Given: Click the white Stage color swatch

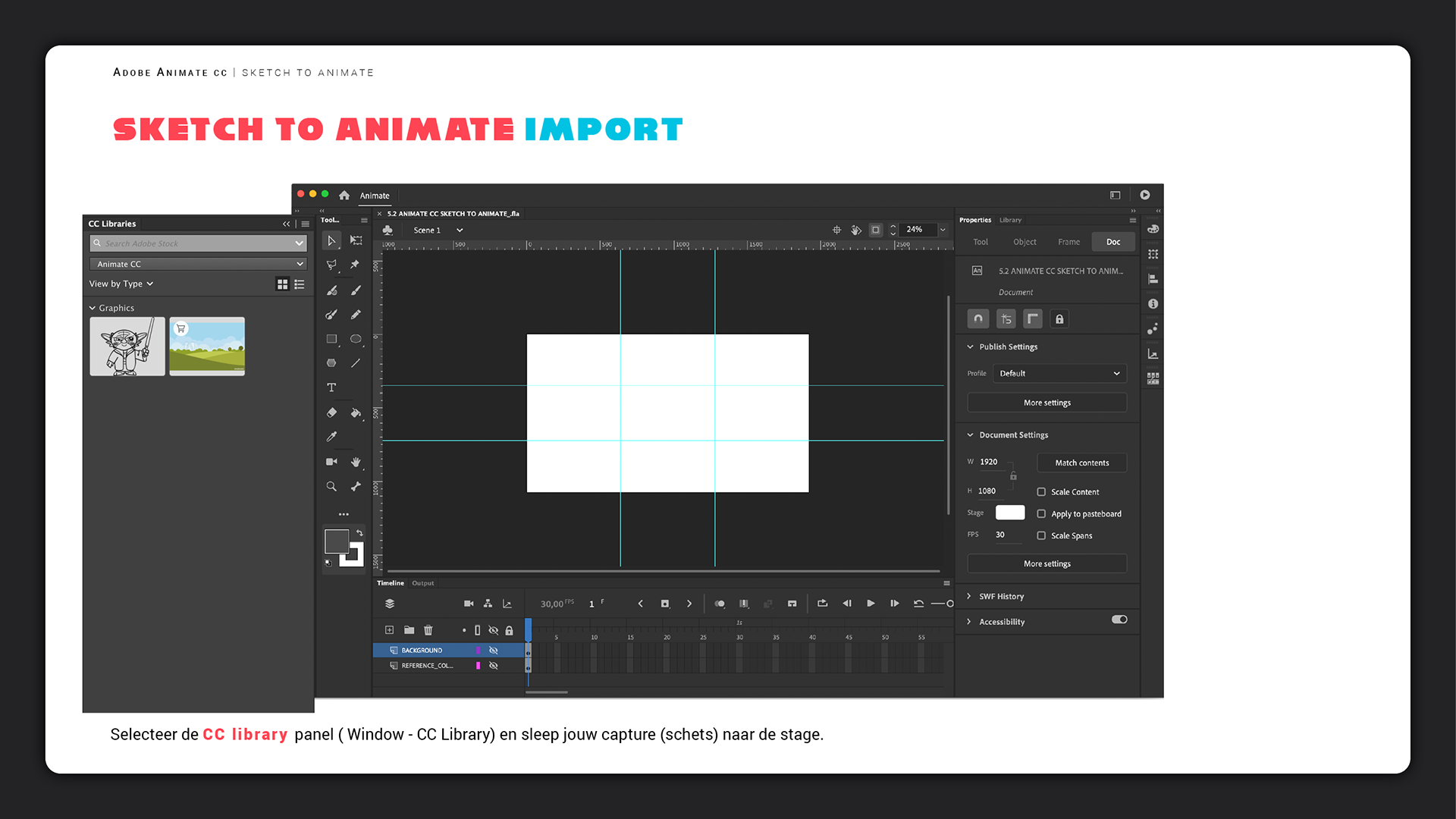Looking at the screenshot, I should [x=1009, y=513].
